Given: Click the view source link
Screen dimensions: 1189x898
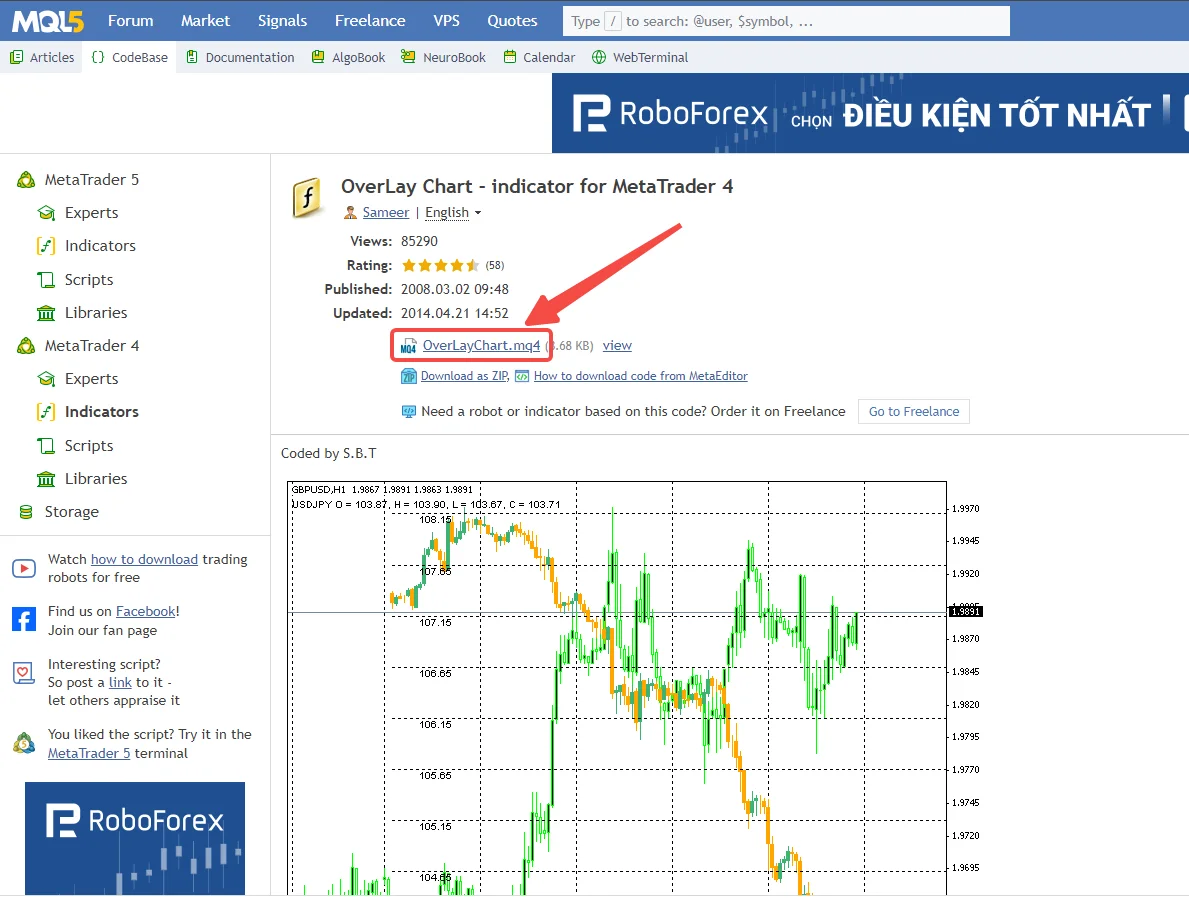Looking at the screenshot, I should [617, 346].
